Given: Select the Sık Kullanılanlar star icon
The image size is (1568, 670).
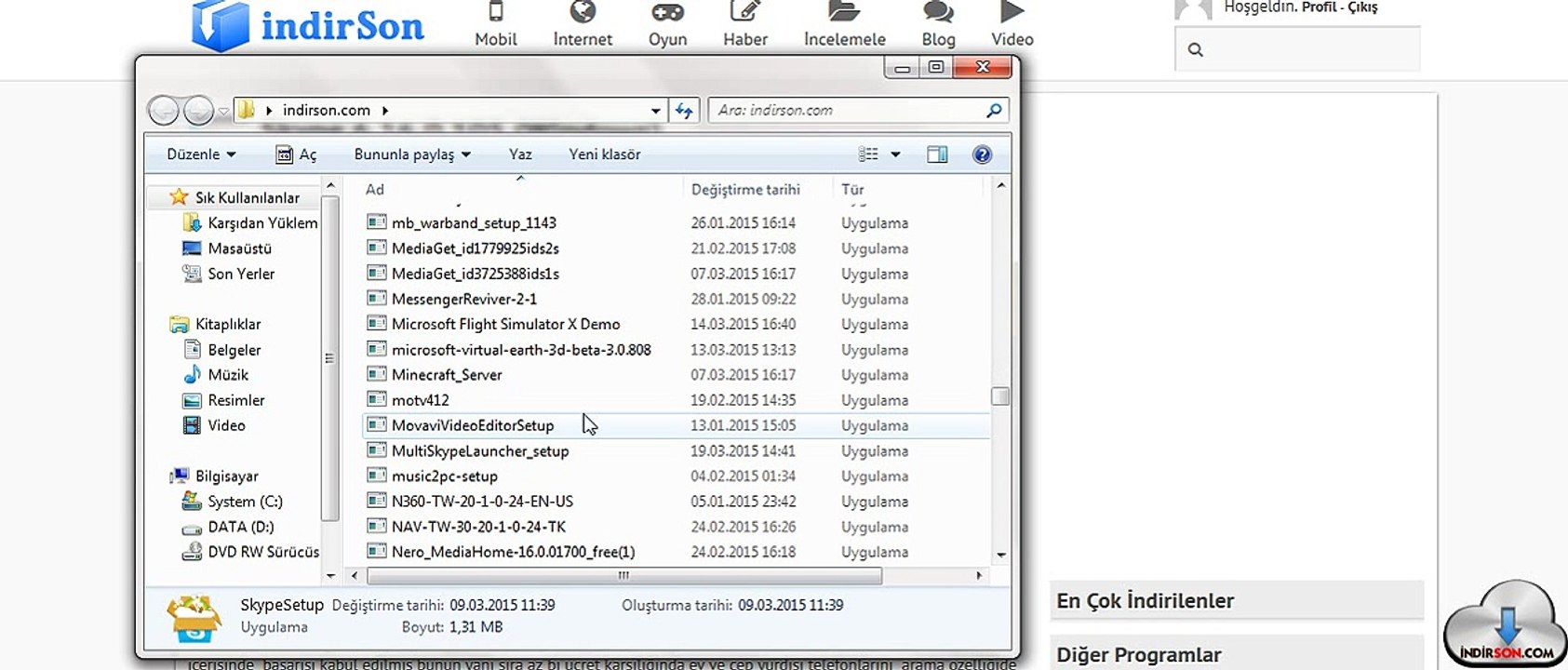Looking at the screenshot, I should 179,197.
